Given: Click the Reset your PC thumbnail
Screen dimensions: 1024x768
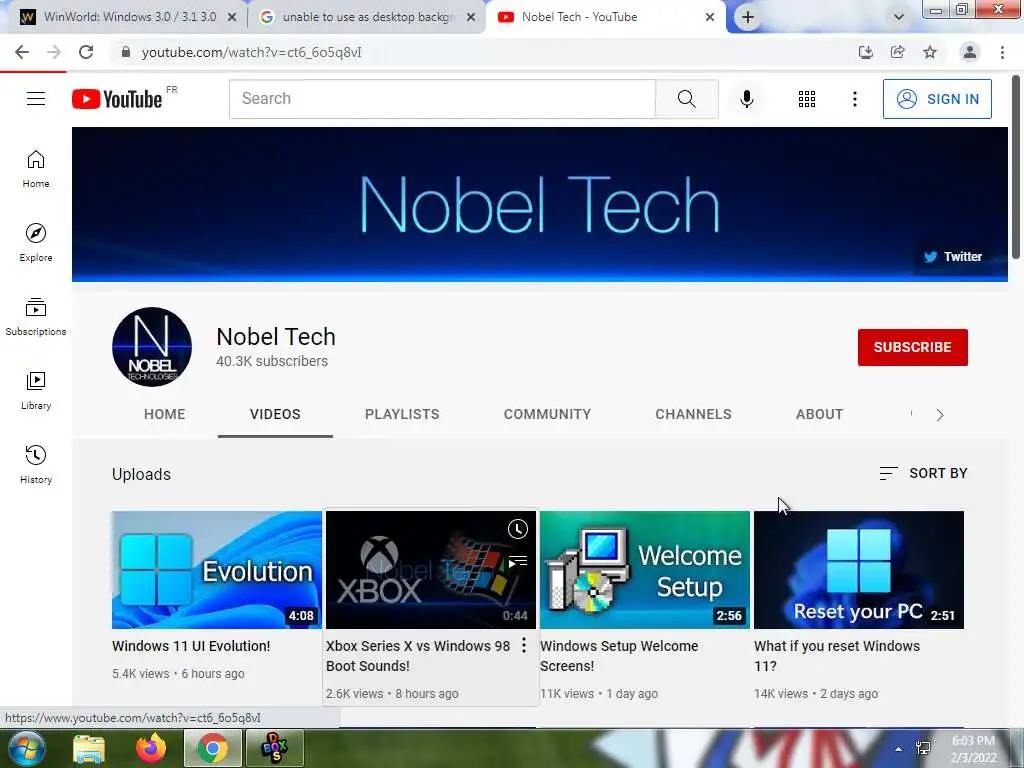Looking at the screenshot, I should [859, 569].
